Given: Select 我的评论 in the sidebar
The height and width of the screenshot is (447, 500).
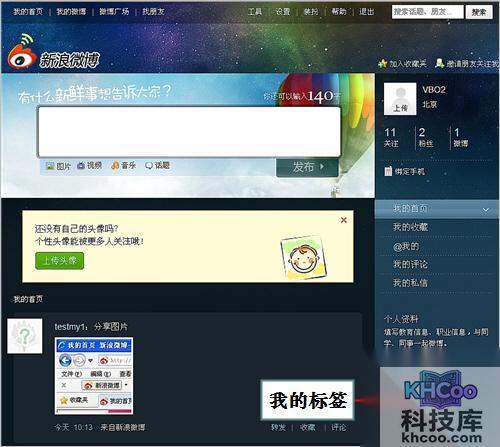Looking at the screenshot, I should pyautogui.click(x=410, y=265).
